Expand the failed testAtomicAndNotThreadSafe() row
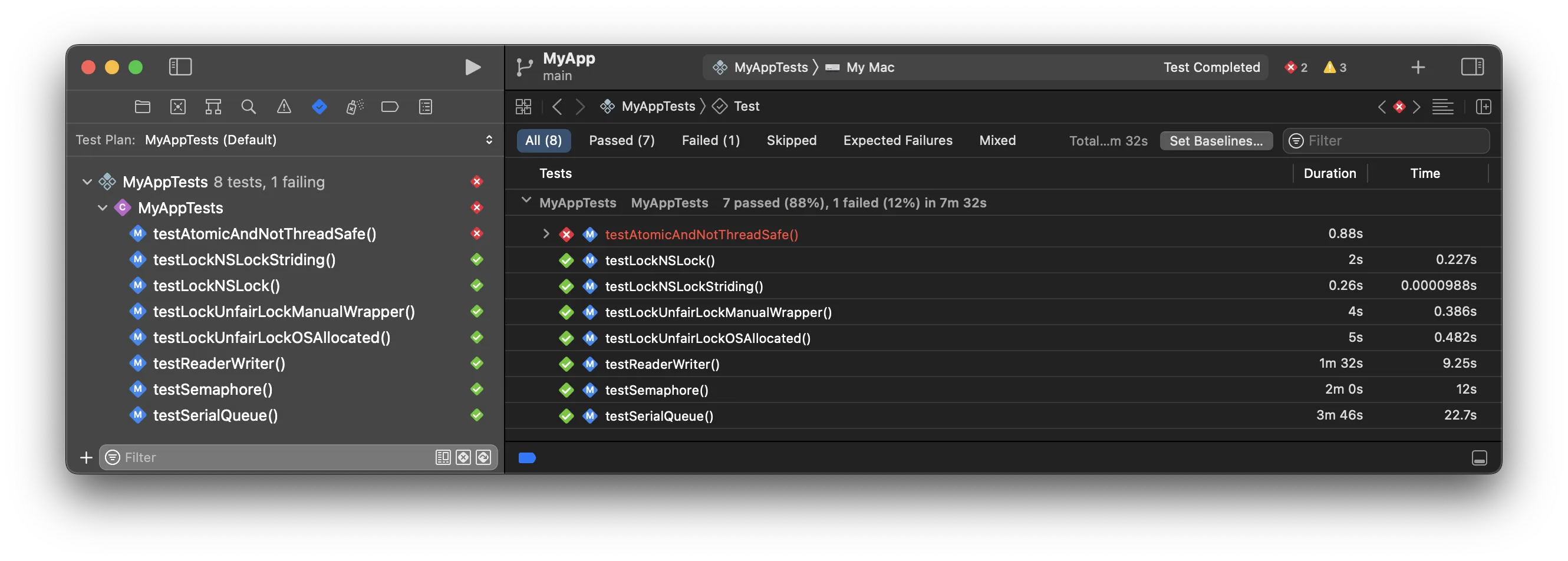 546,235
